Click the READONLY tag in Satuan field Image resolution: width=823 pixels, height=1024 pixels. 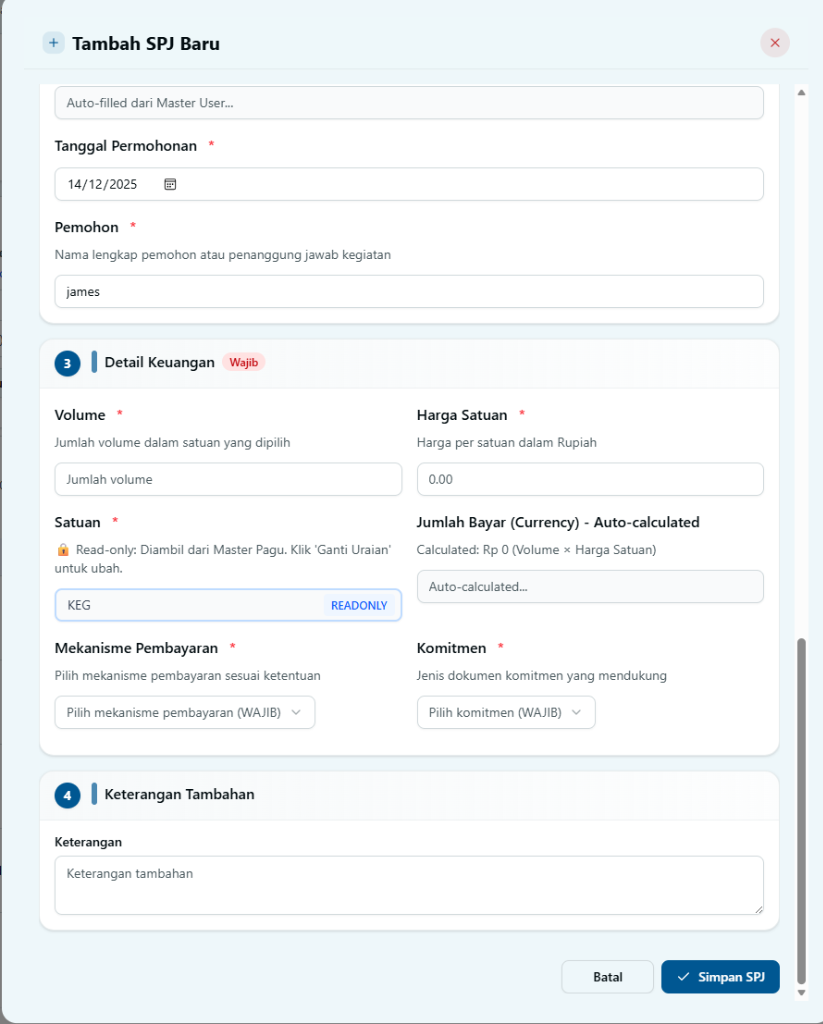coord(358,605)
